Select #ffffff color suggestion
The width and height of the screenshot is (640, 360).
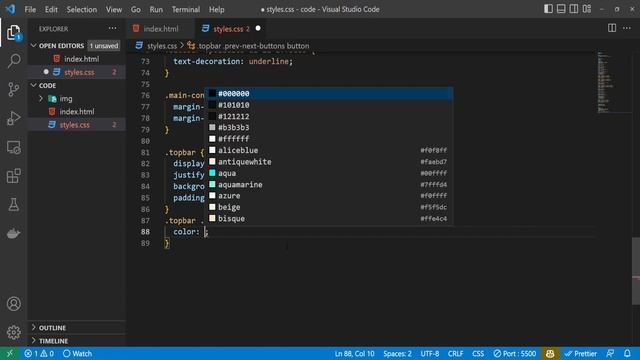pyautogui.click(x=329, y=139)
